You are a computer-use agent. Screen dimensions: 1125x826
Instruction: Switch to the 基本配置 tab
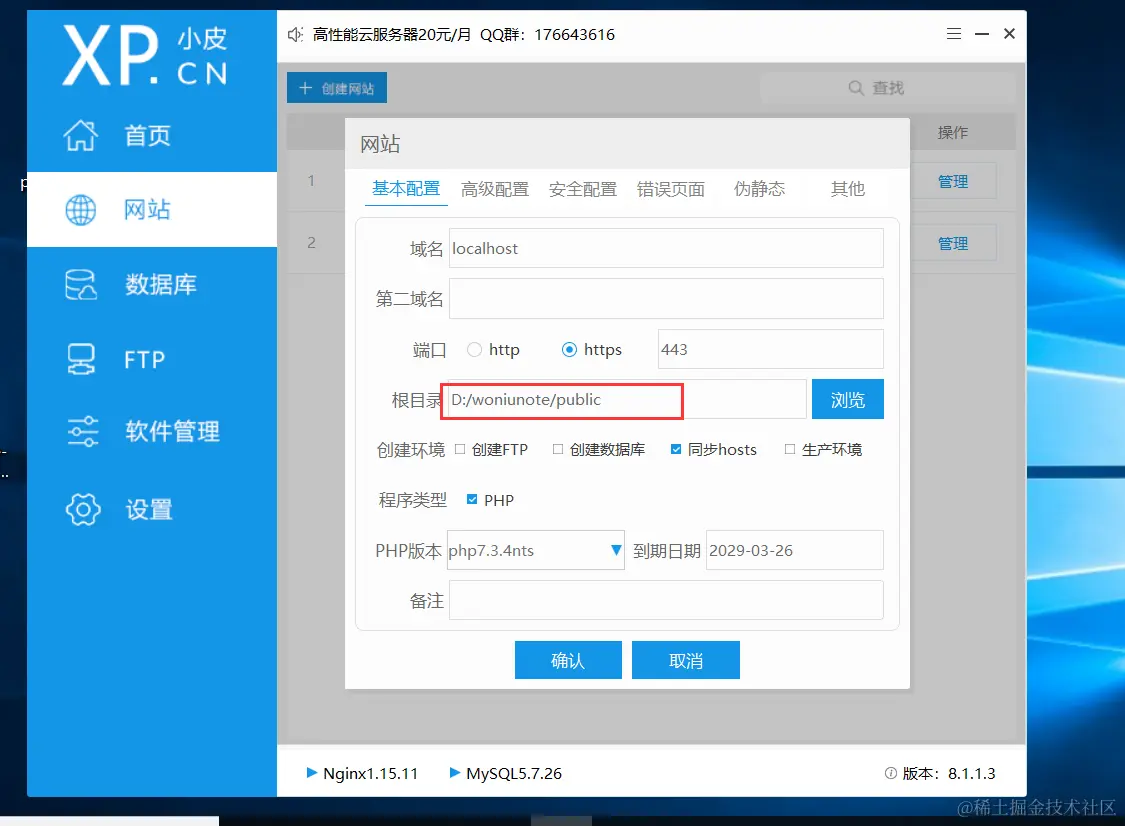406,189
